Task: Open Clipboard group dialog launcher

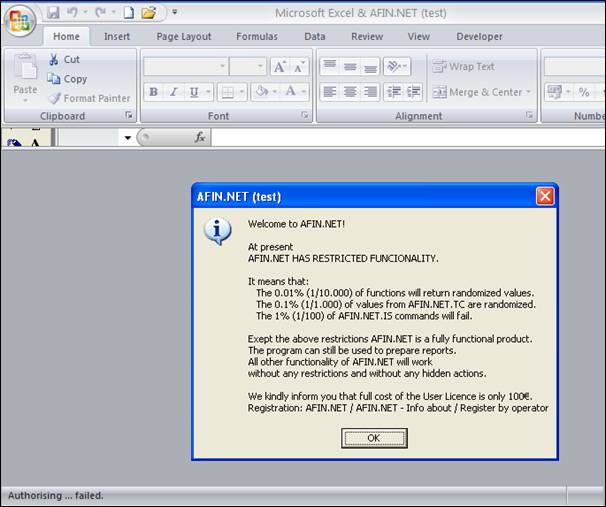Action: pyautogui.click(x=129, y=115)
